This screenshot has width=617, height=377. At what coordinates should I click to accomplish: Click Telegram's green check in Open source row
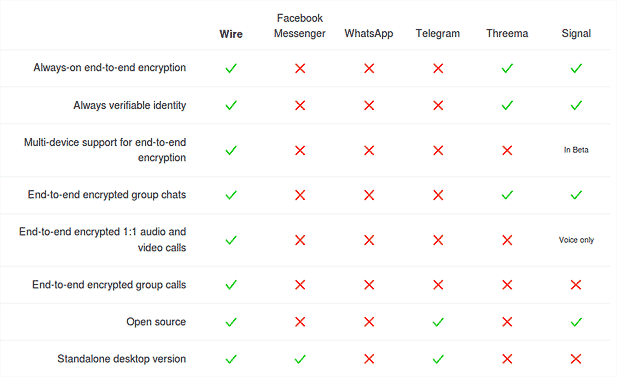click(438, 322)
